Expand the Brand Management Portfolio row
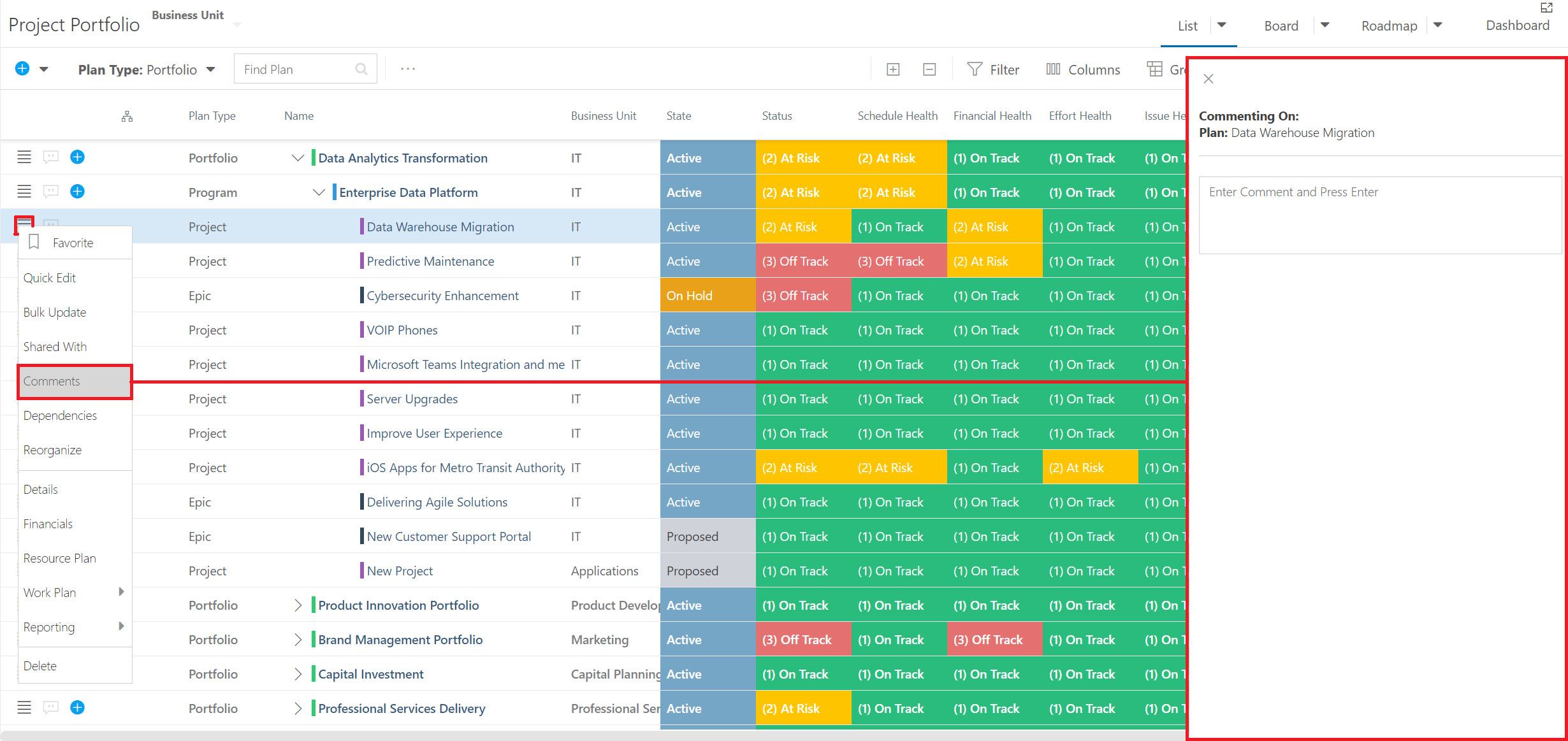Viewport: 1568px width, 741px height. coord(298,640)
